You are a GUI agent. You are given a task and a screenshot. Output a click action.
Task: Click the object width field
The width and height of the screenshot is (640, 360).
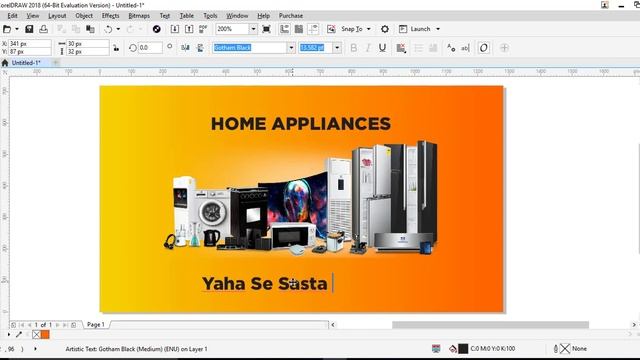pyautogui.click(x=87, y=43)
